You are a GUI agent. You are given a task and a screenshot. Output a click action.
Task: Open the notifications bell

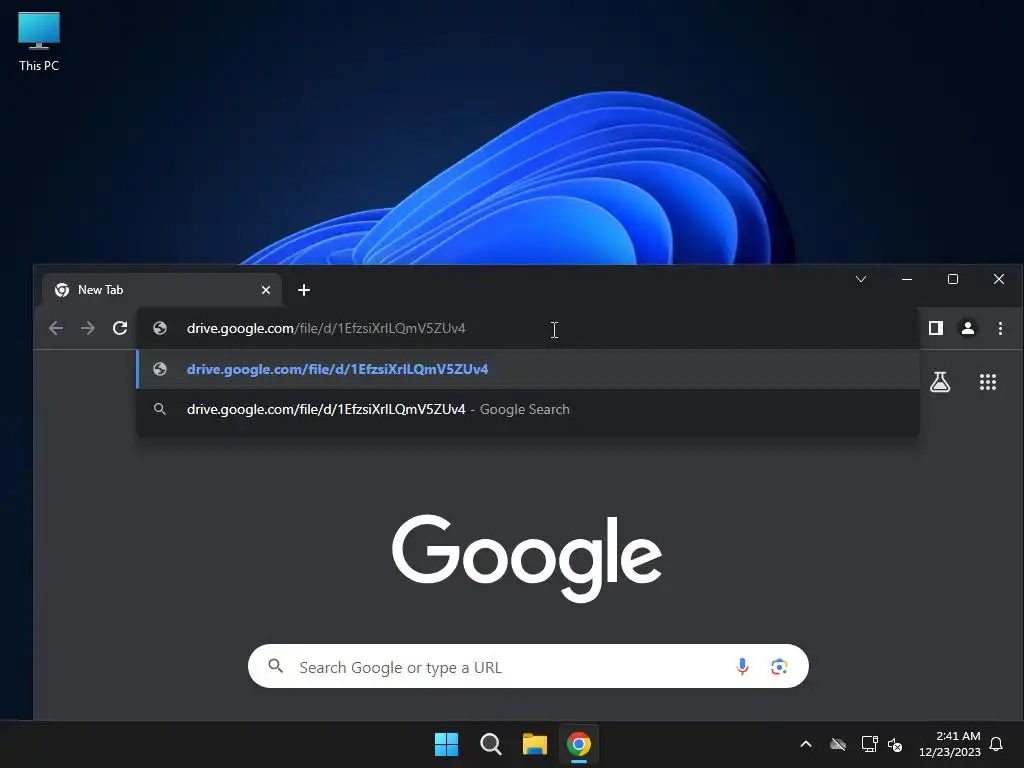pos(996,744)
